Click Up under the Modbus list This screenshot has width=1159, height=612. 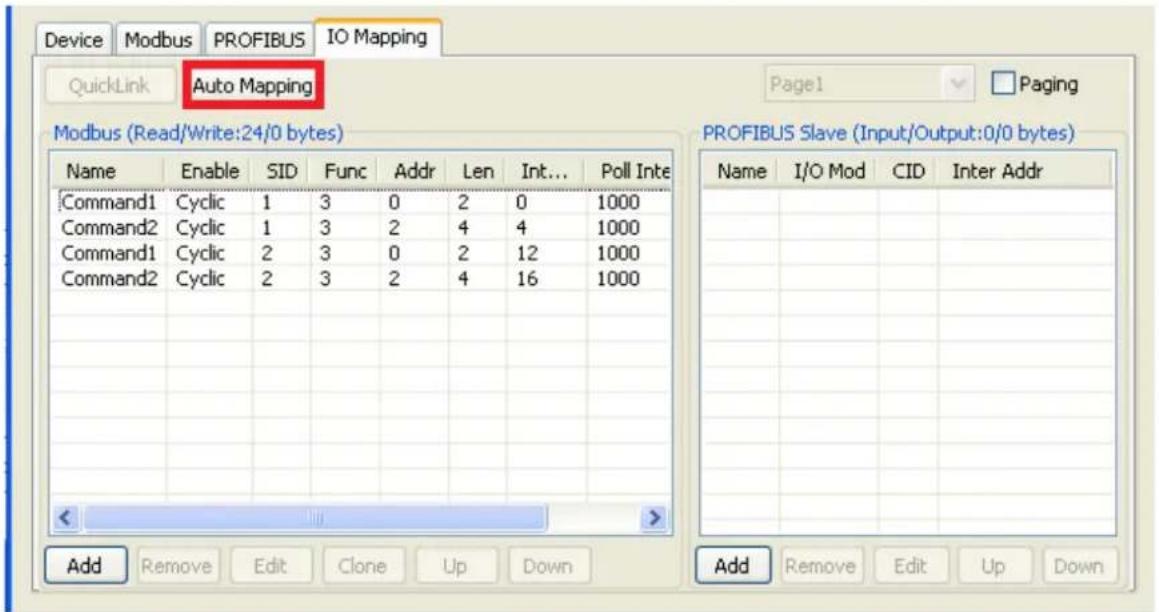[x=455, y=566]
